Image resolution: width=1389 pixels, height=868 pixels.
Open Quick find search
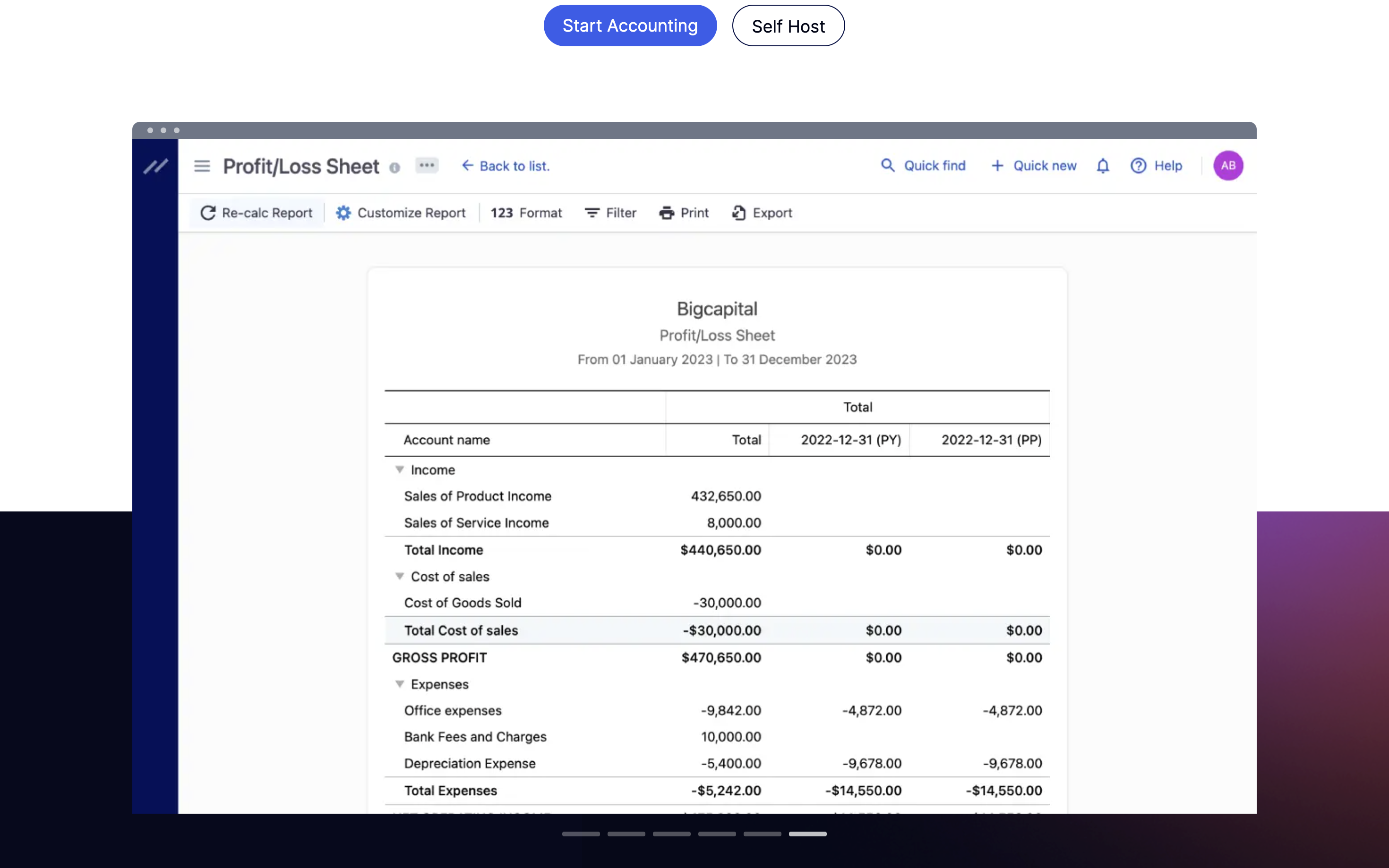pos(923,166)
